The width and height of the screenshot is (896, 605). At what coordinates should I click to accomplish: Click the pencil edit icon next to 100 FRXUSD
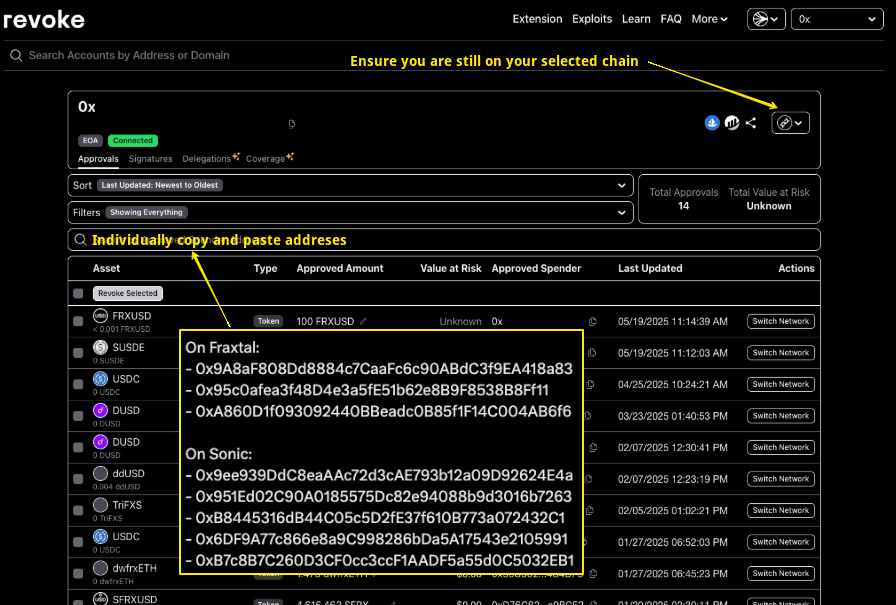coord(364,322)
